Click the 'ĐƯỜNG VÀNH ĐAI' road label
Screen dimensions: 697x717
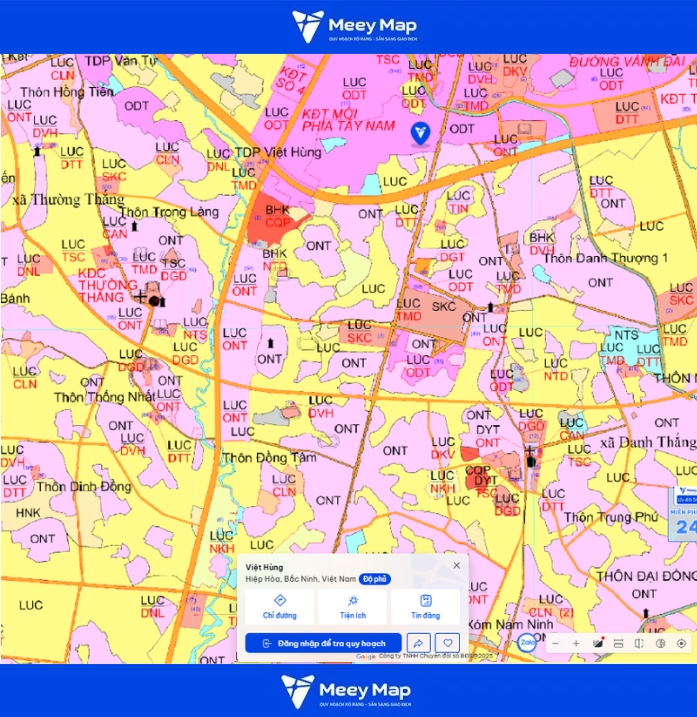(627, 62)
